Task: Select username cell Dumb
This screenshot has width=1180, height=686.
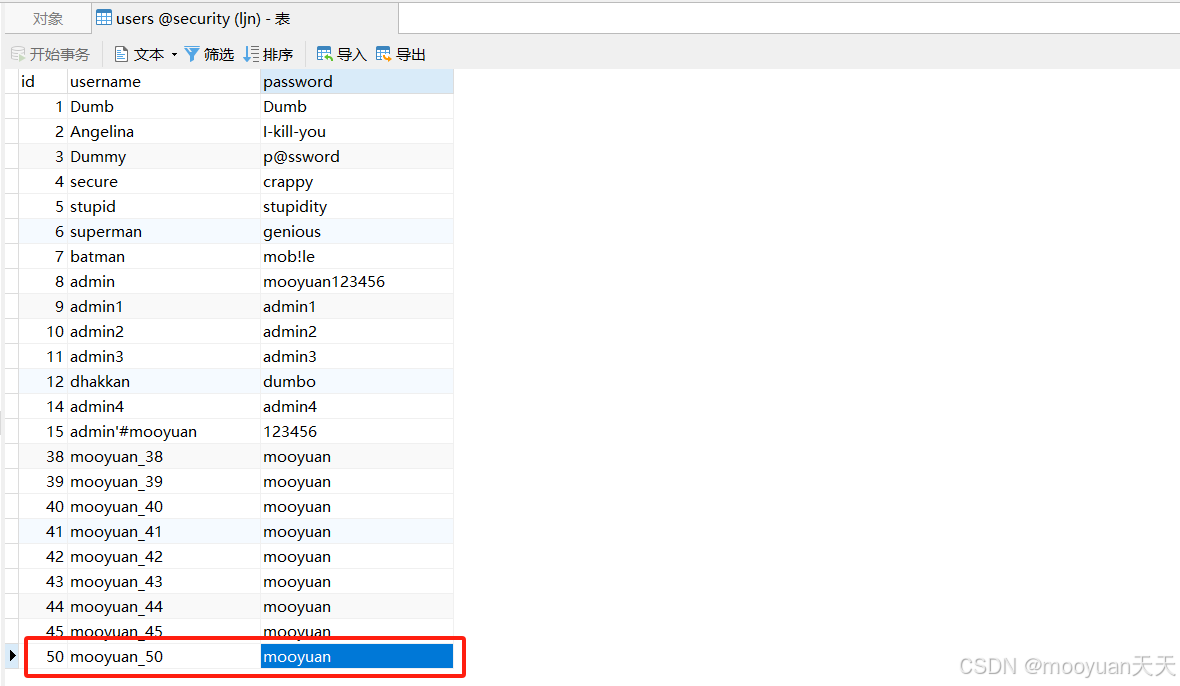Action: (x=163, y=106)
